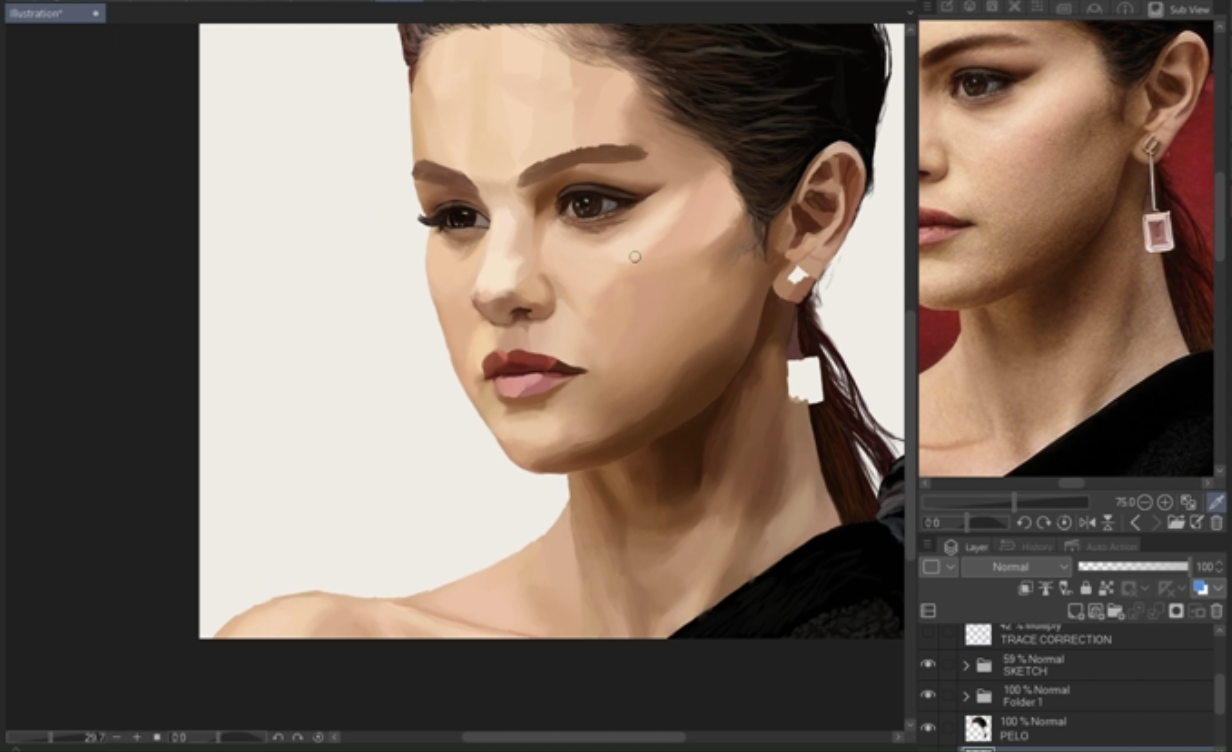Hide the Folder 1 layer
1232x752 pixels.
click(928, 695)
